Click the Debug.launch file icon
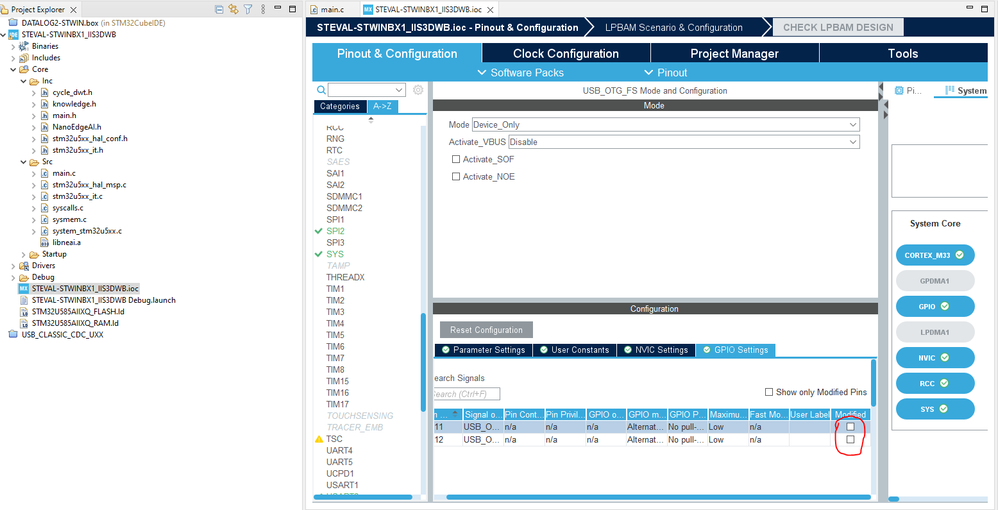Viewport: 998px width, 510px height. coord(24,300)
